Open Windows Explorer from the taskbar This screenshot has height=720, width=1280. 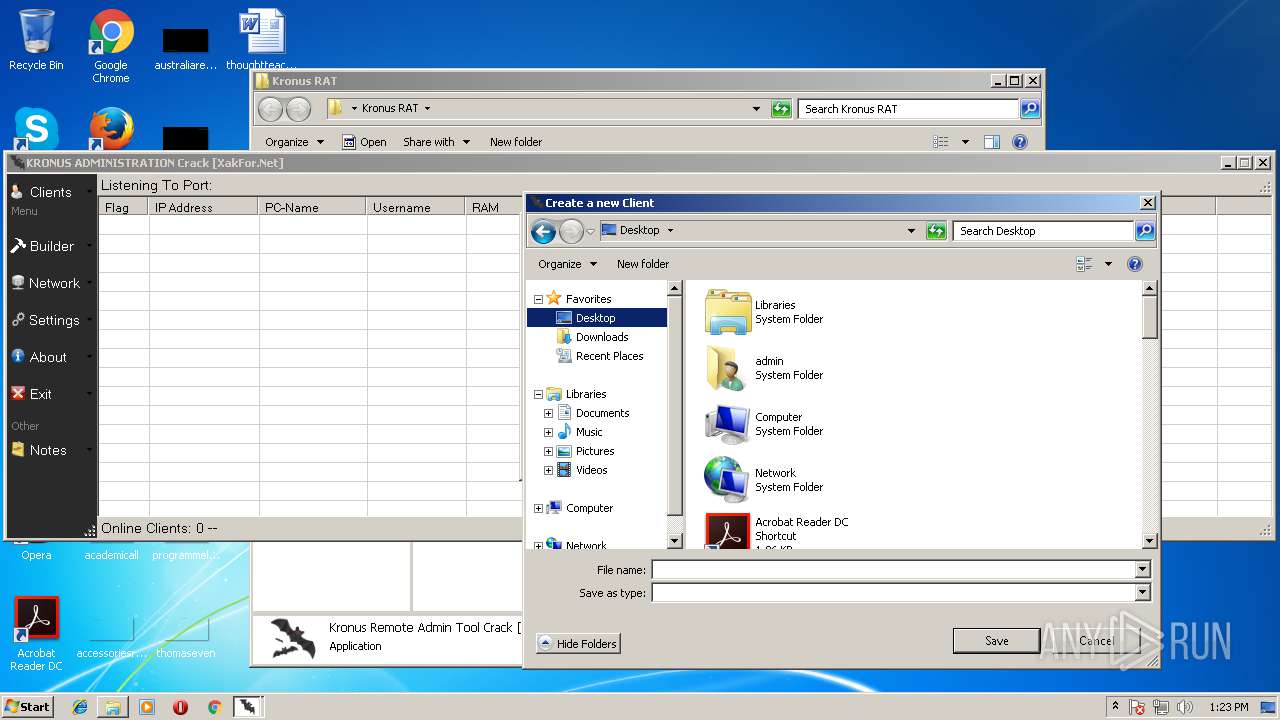click(113, 707)
